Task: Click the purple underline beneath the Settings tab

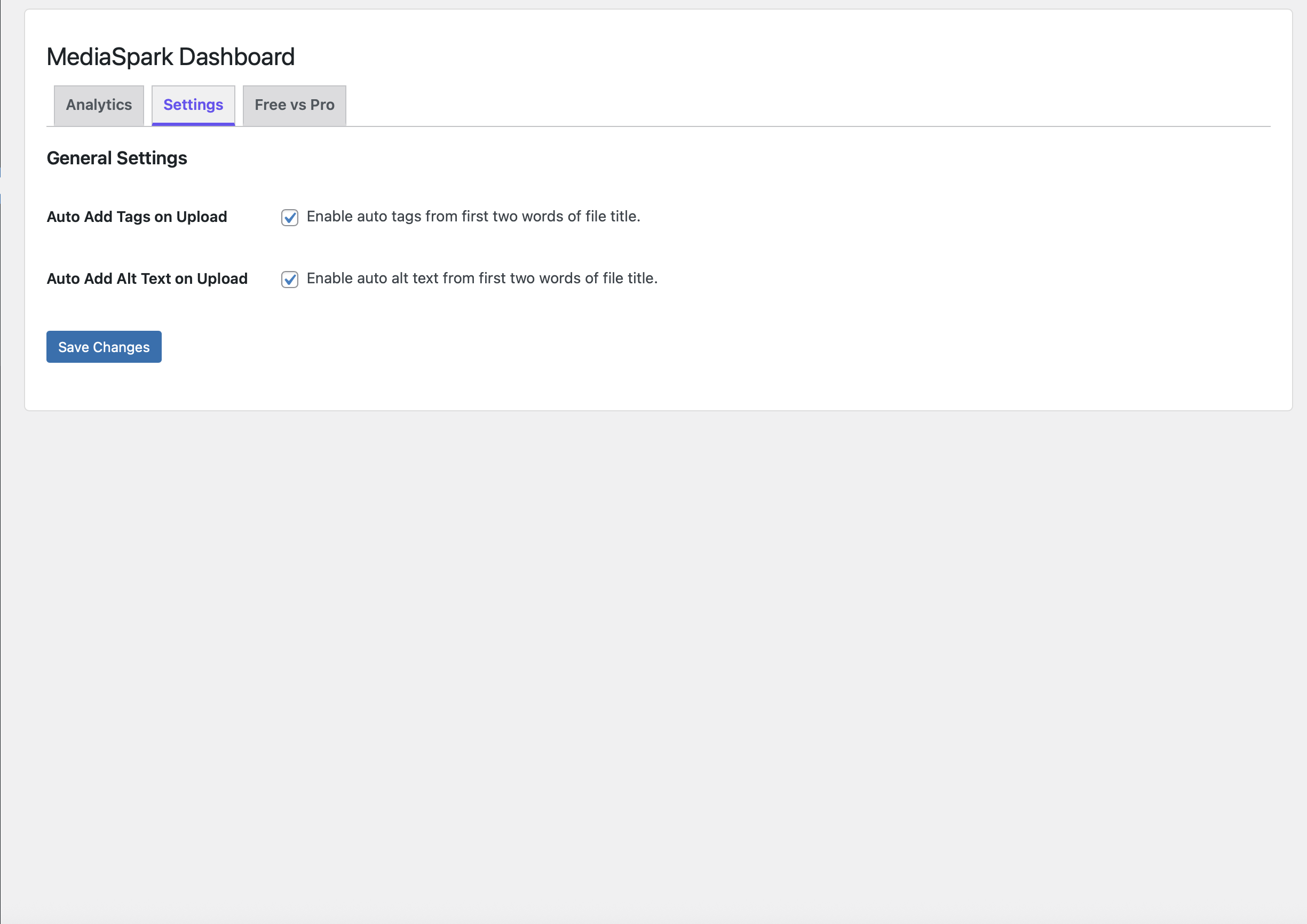Action: (193, 124)
